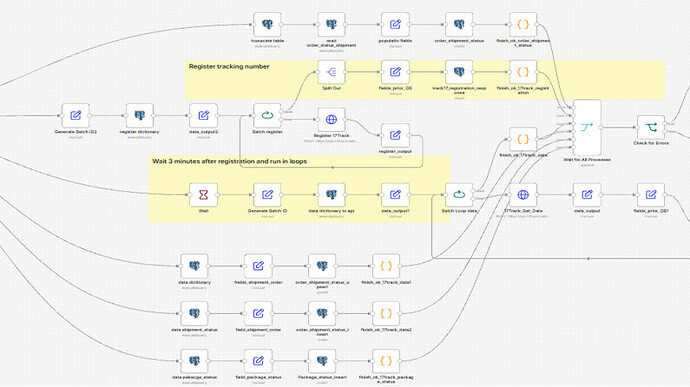This screenshot has width=690, height=387.
Task: Select the fields_prior_DB edit node
Action: [x=395, y=72]
